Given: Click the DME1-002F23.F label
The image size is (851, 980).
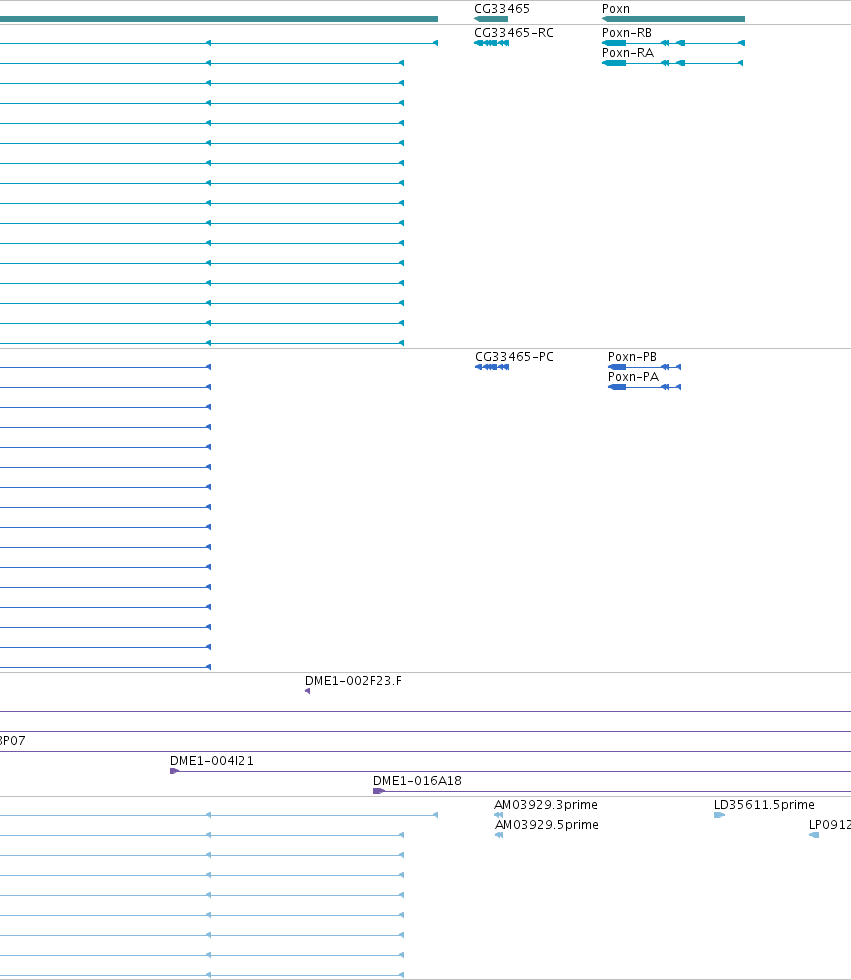Looking at the screenshot, I should coord(353,681).
